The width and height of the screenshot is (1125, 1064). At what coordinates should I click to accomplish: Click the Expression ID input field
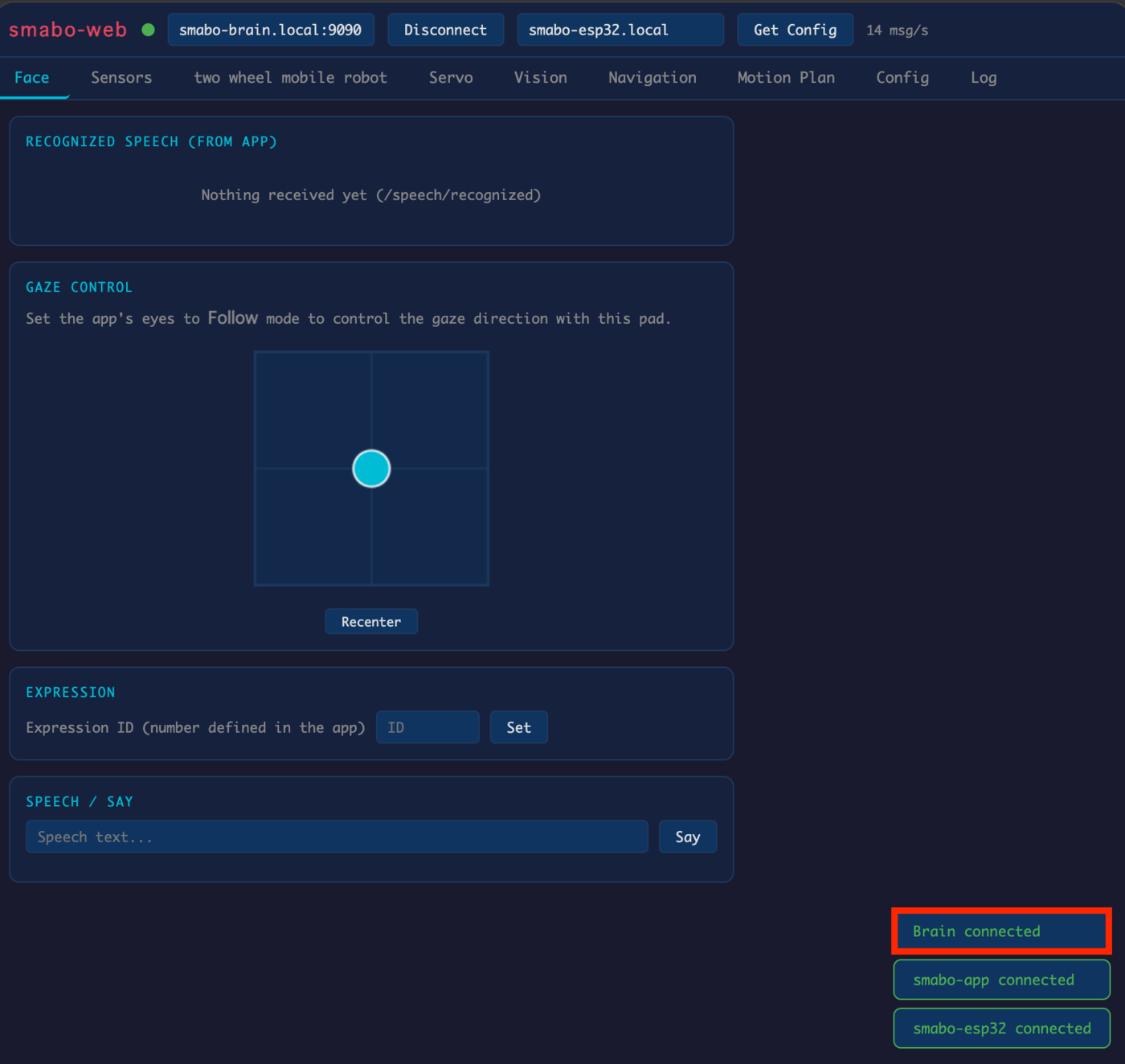point(427,727)
